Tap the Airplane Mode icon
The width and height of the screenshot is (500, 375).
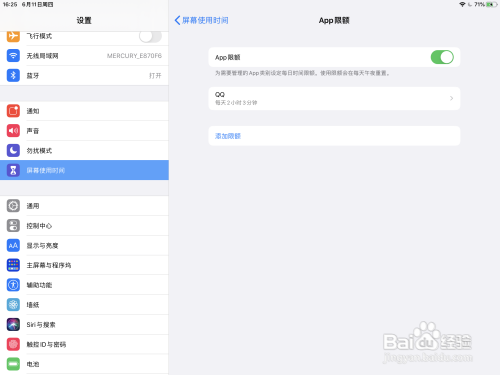13,36
